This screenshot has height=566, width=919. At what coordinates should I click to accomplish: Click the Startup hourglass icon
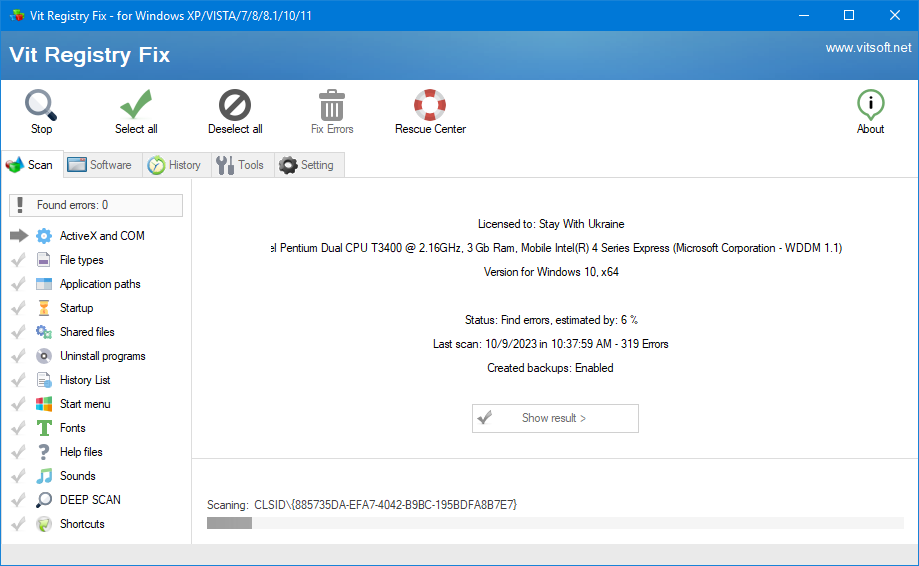click(44, 308)
